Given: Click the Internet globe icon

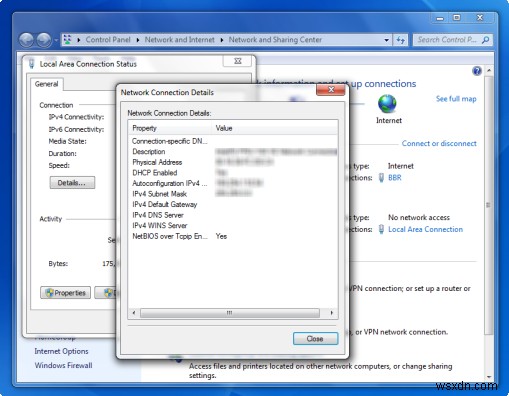Looking at the screenshot, I should 387,104.
